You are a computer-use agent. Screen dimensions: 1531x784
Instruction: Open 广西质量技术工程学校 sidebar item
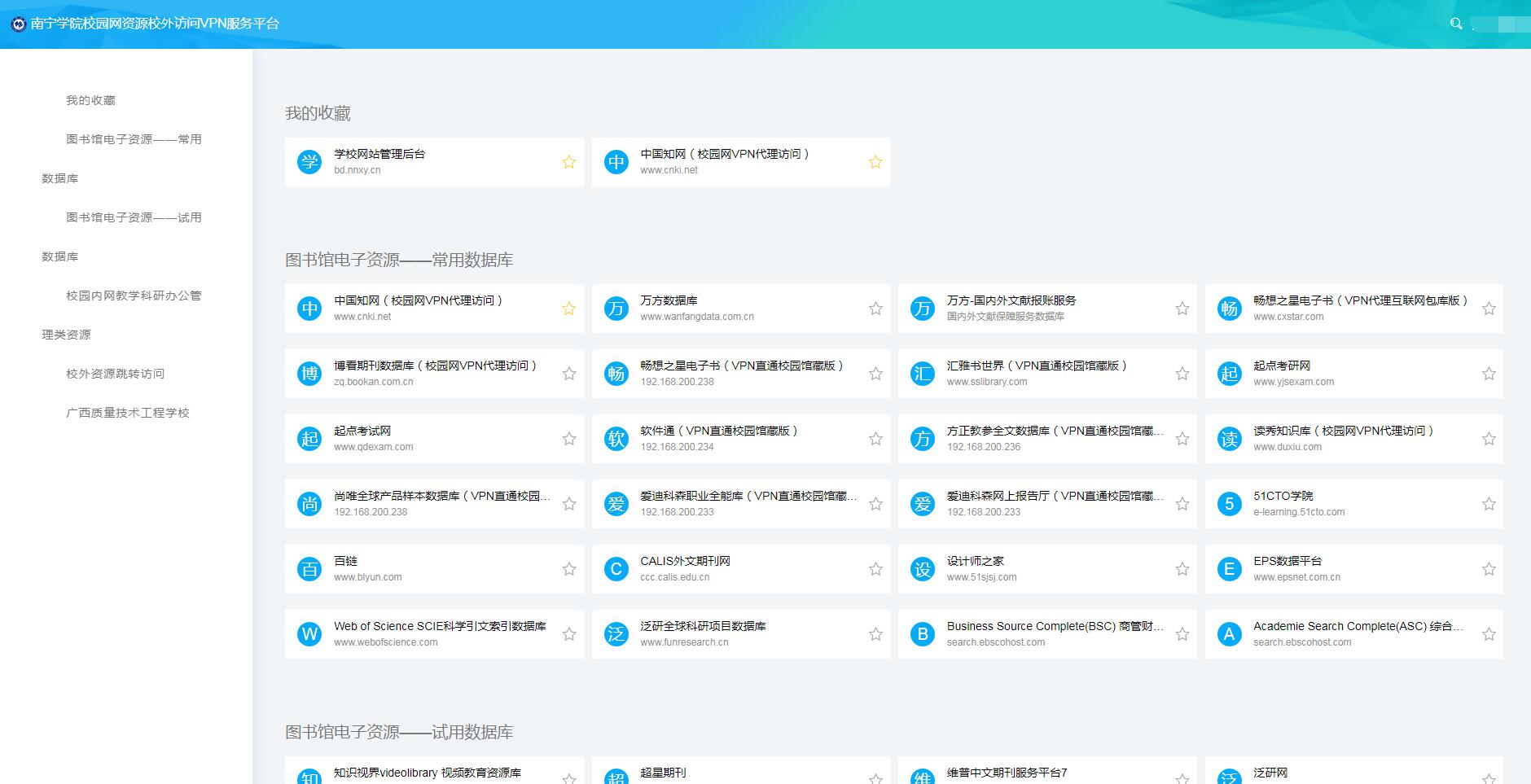pyautogui.click(x=127, y=413)
